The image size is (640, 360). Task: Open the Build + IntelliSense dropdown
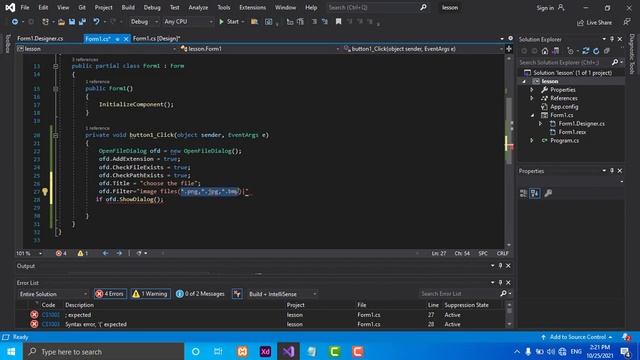point(282,294)
